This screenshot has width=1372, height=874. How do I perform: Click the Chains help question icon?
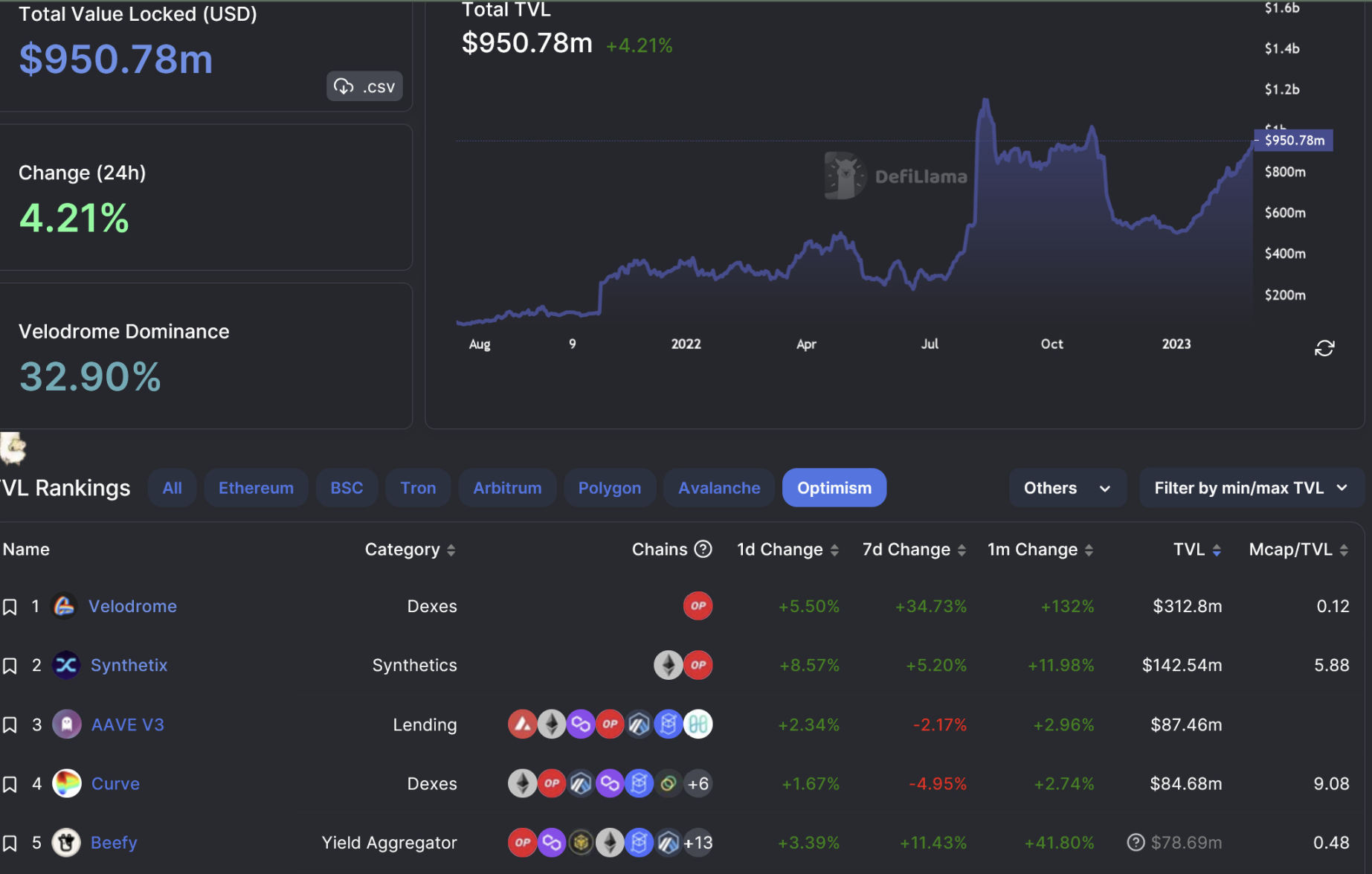(x=703, y=549)
